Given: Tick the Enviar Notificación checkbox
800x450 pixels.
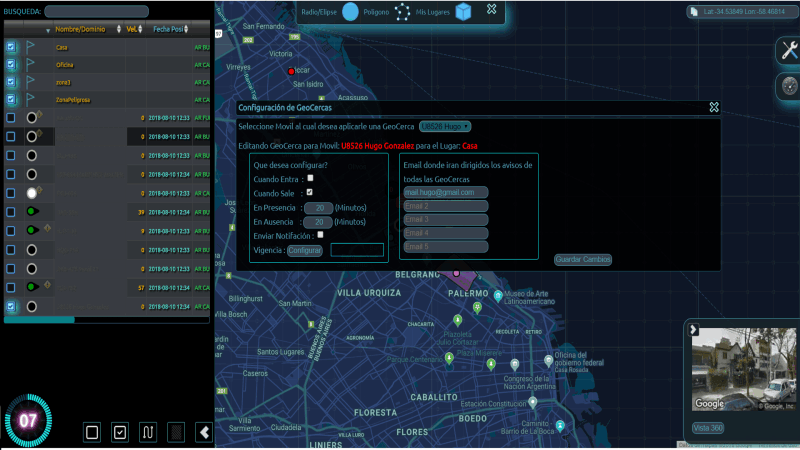Looking at the screenshot, I should click(319, 235).
